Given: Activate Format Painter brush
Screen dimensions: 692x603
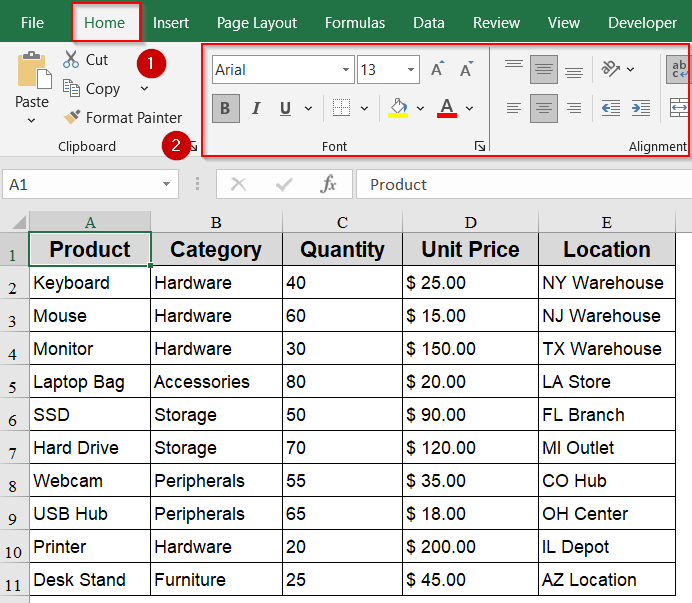Looking at the screenshot, I should click(71, 117).
